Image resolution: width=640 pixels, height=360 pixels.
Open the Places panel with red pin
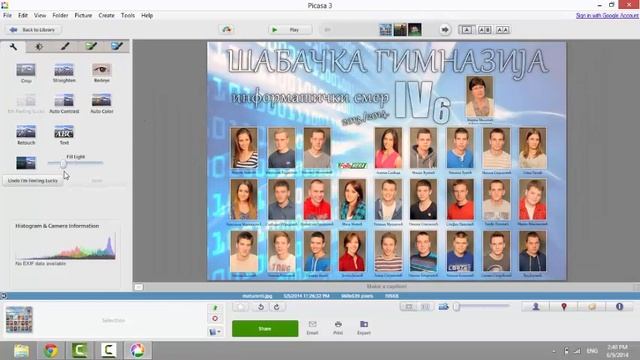tap(564, 307)
